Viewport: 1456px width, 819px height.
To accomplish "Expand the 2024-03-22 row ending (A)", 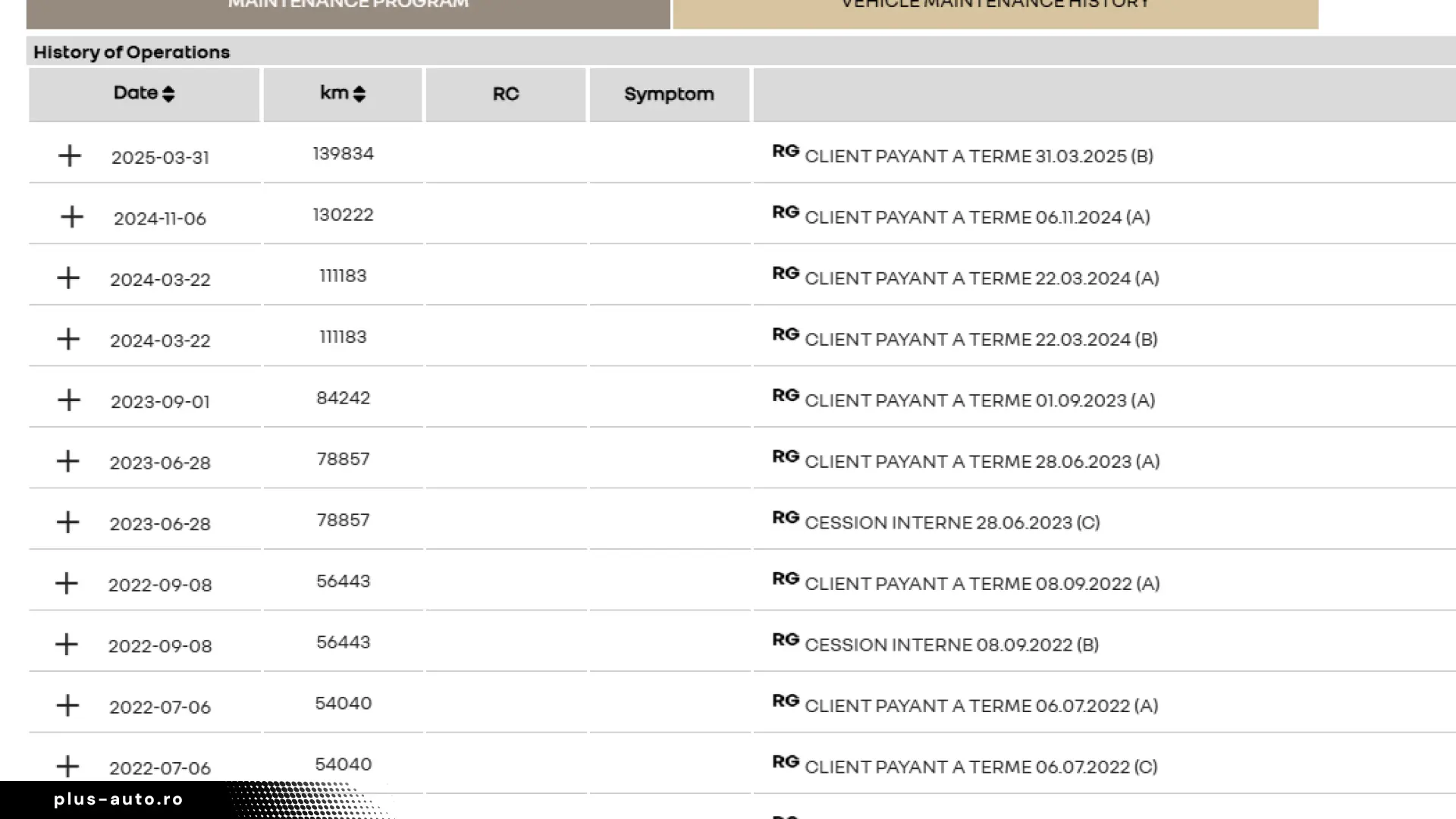I will pos(68,278).
